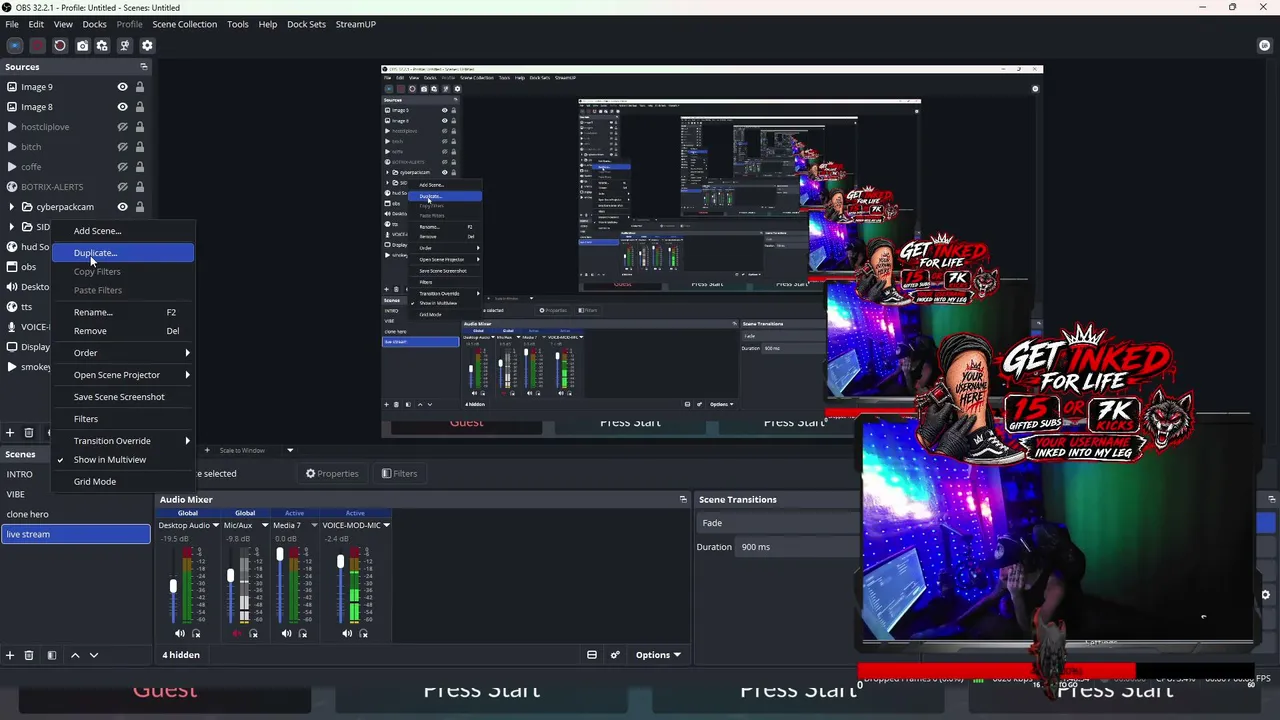Screen dimensions: 1280x720
Task: Move the scene up with the up arrow
Action: (x=75, y=655)
